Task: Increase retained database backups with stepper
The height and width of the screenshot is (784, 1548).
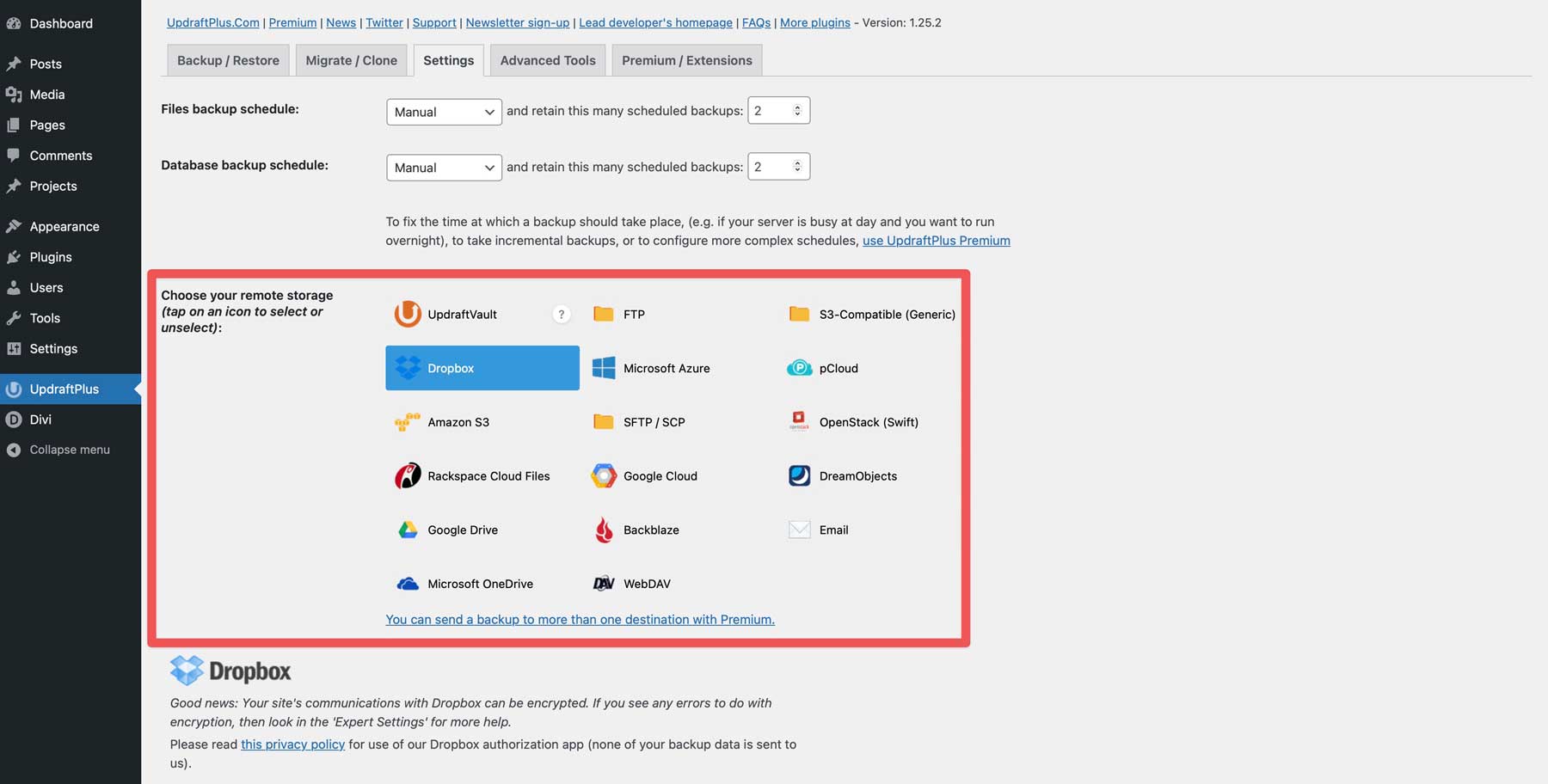Action: (x=796, y=162)
